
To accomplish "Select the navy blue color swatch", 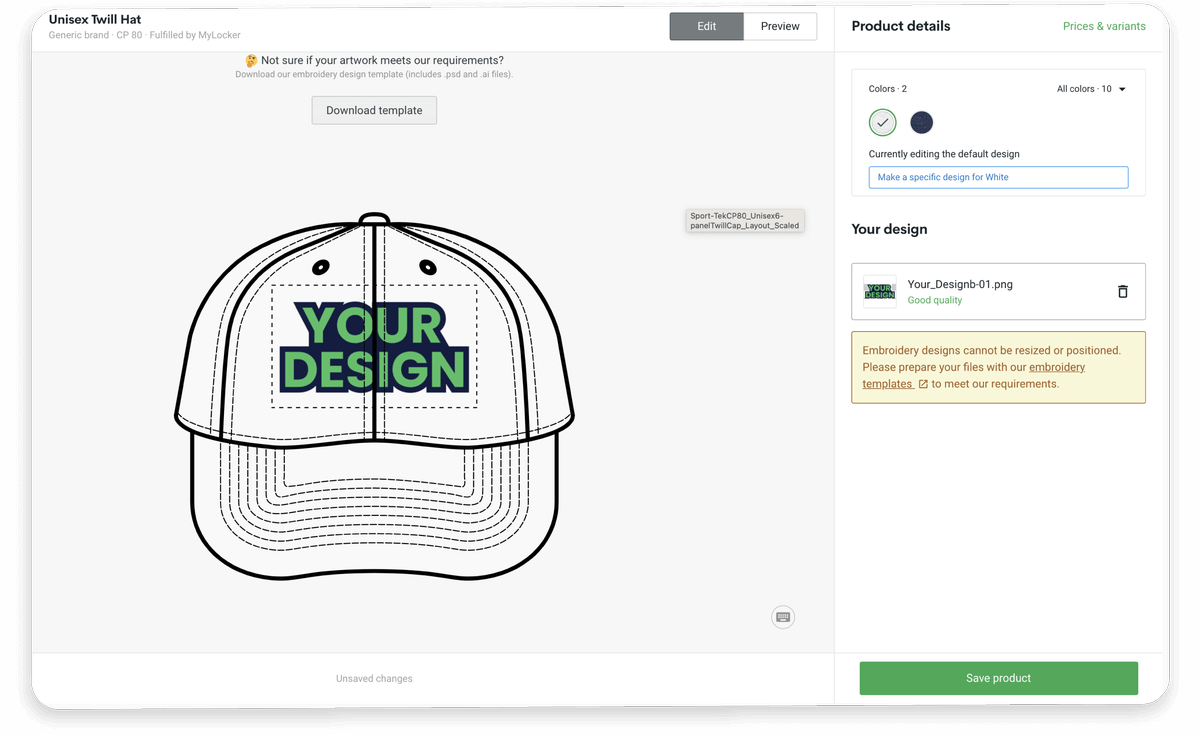I will pyautogui.click(x=921, y=122).
